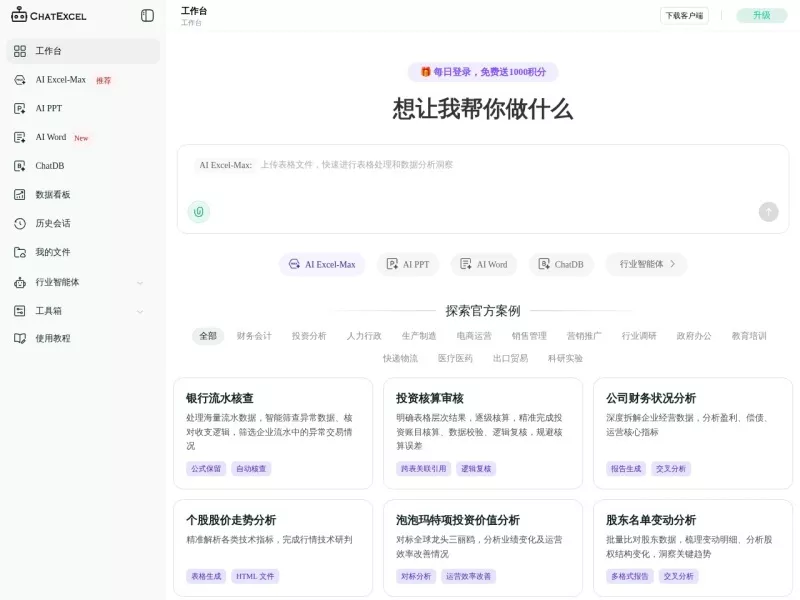Click the HTML 文件 tag

tap(255, 576)
